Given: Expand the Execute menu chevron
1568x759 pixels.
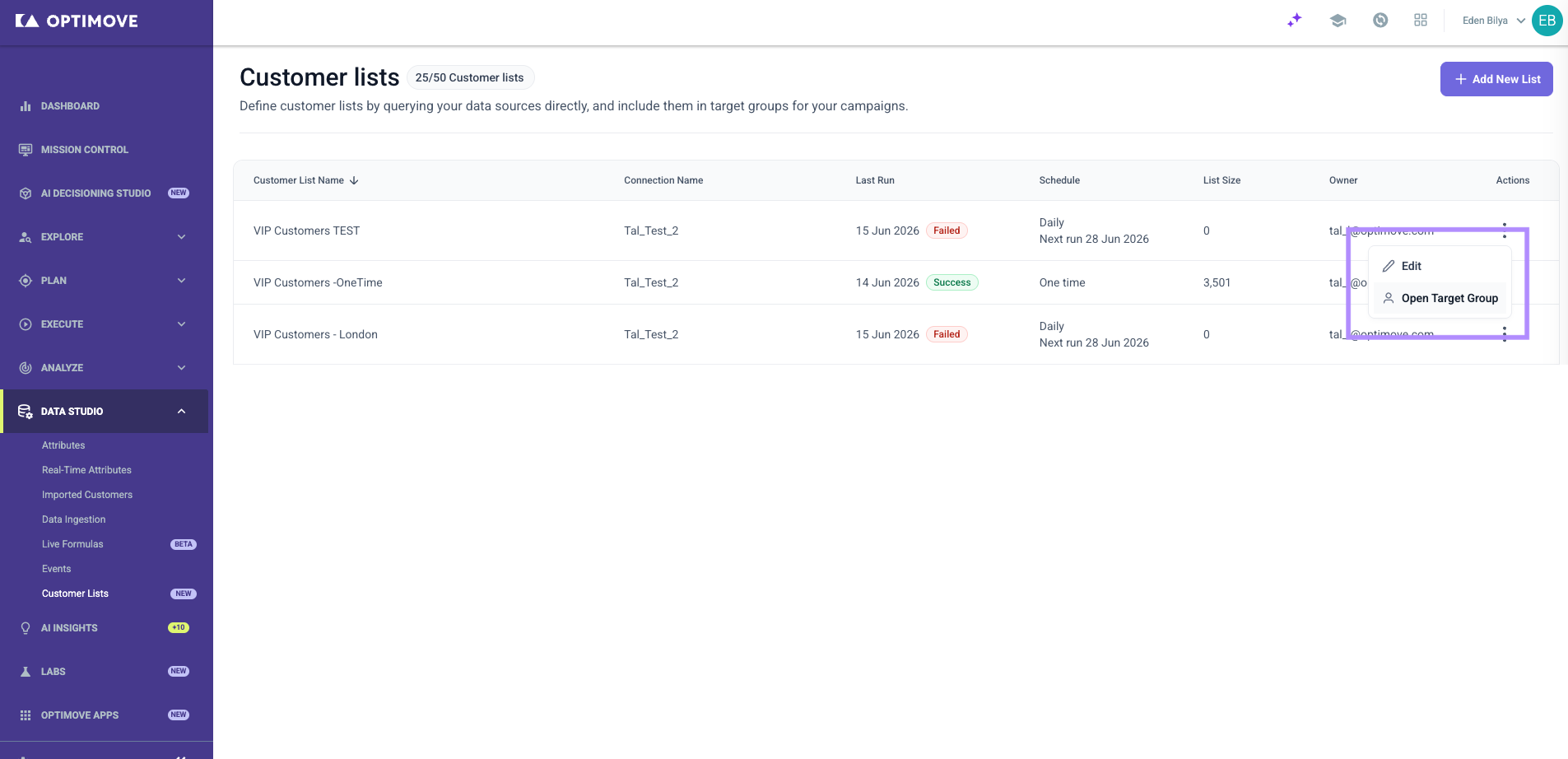Looking at the screenshot, I should pos(182,324).
